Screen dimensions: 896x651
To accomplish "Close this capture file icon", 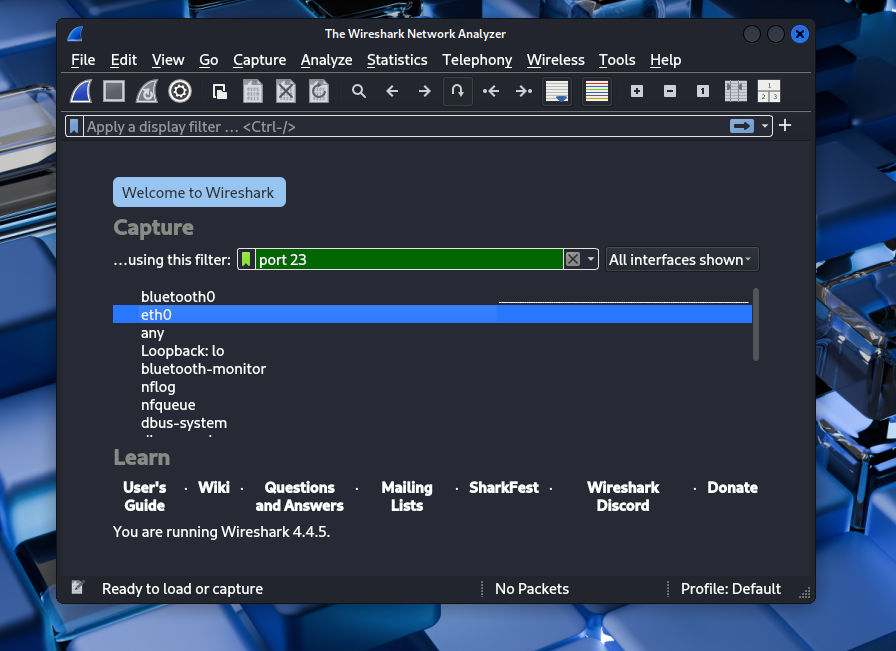I will tap(286, 91).
